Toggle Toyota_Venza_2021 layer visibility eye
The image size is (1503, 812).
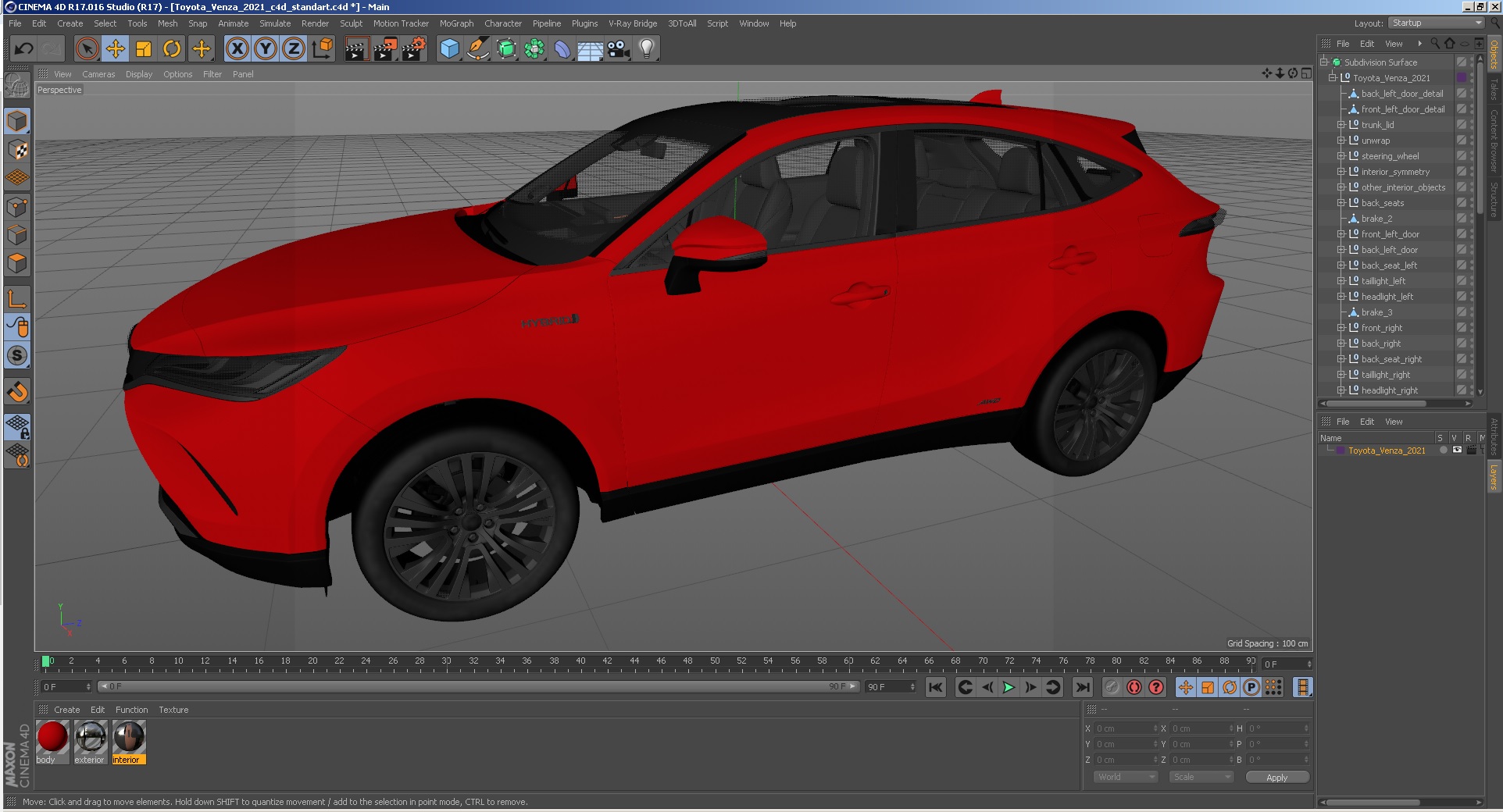click(x=1457, y=451)
